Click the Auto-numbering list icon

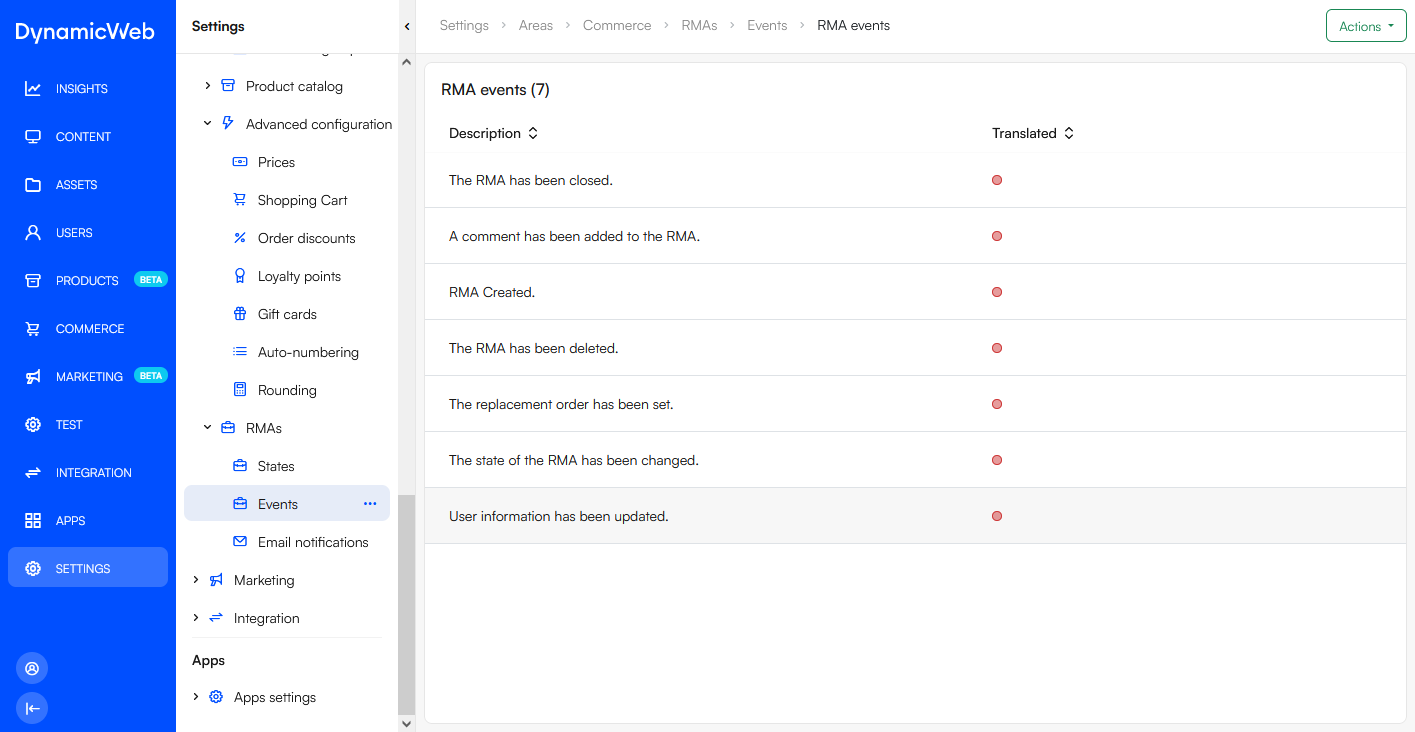click(x=240, y=352)
